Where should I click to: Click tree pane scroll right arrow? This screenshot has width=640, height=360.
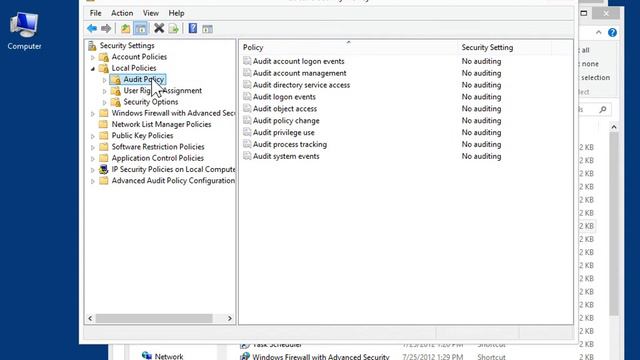pos(230,318)
